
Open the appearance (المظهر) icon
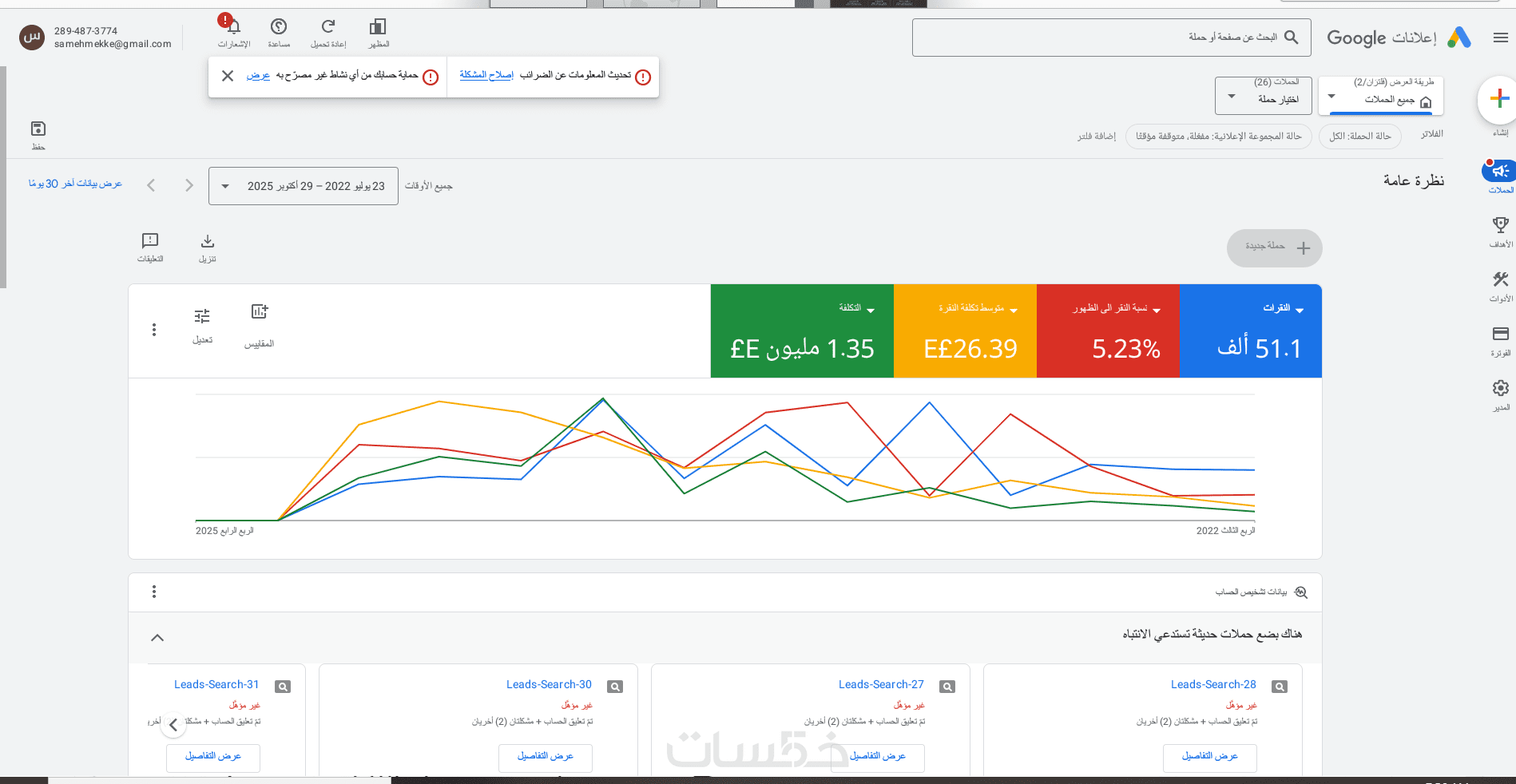click(379, 27)
